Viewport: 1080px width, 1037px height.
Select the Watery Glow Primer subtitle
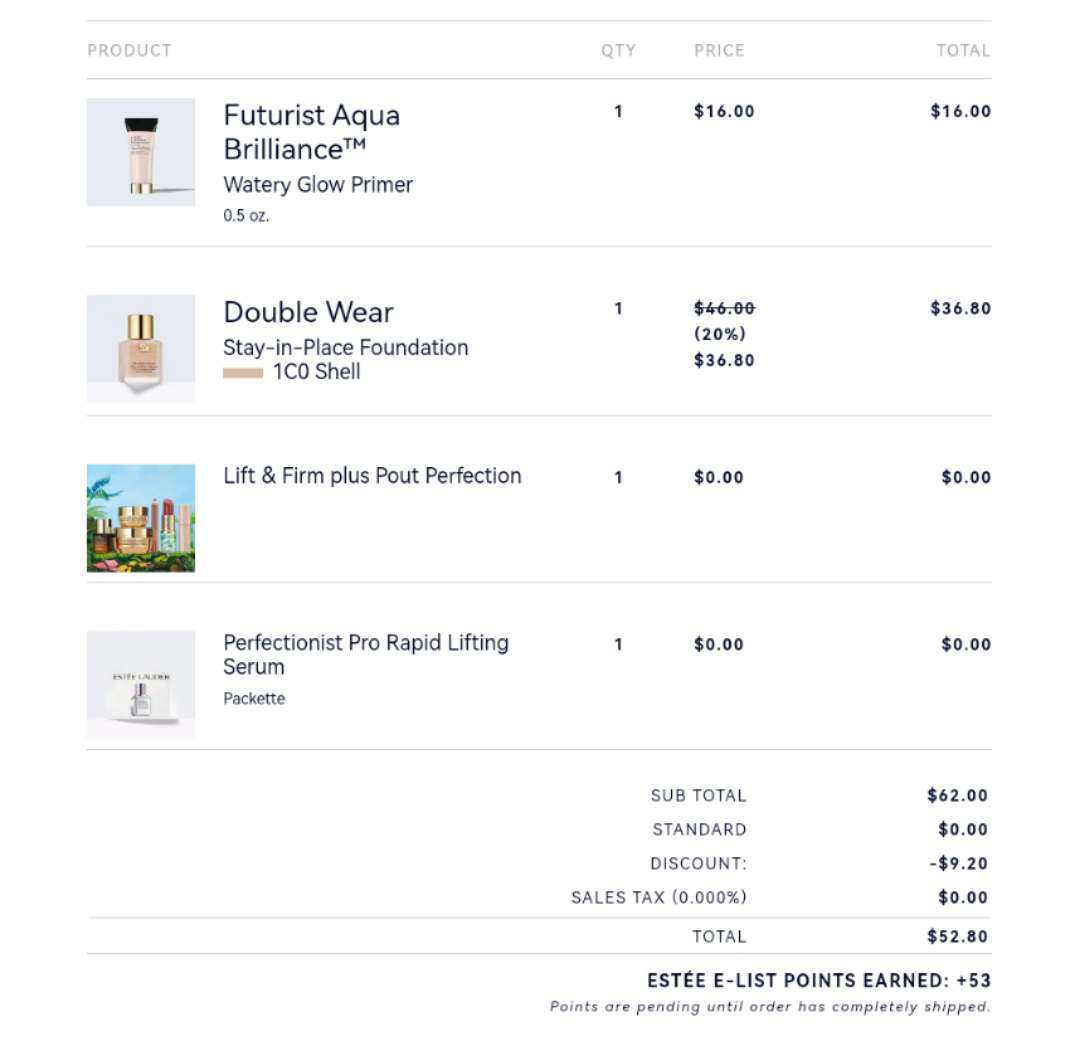coord(318,185)
